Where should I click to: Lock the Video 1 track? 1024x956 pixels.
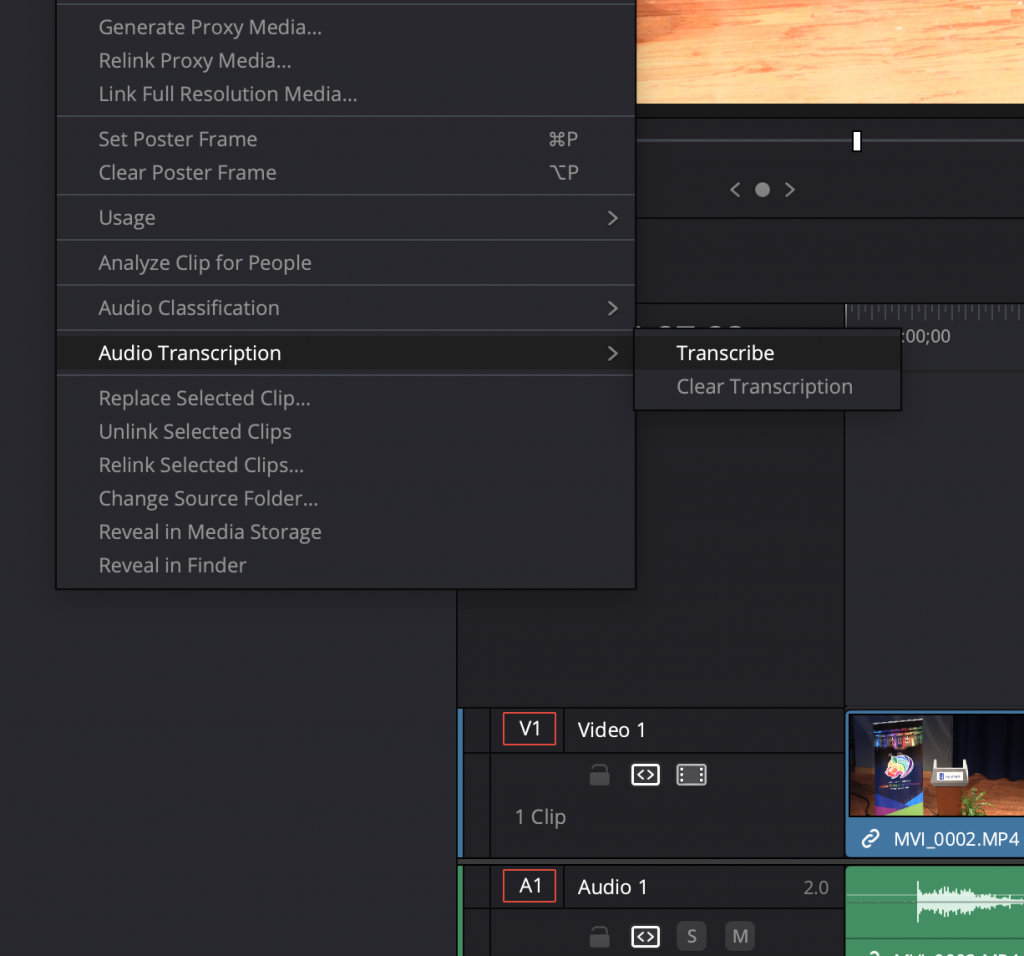point(599,775)
